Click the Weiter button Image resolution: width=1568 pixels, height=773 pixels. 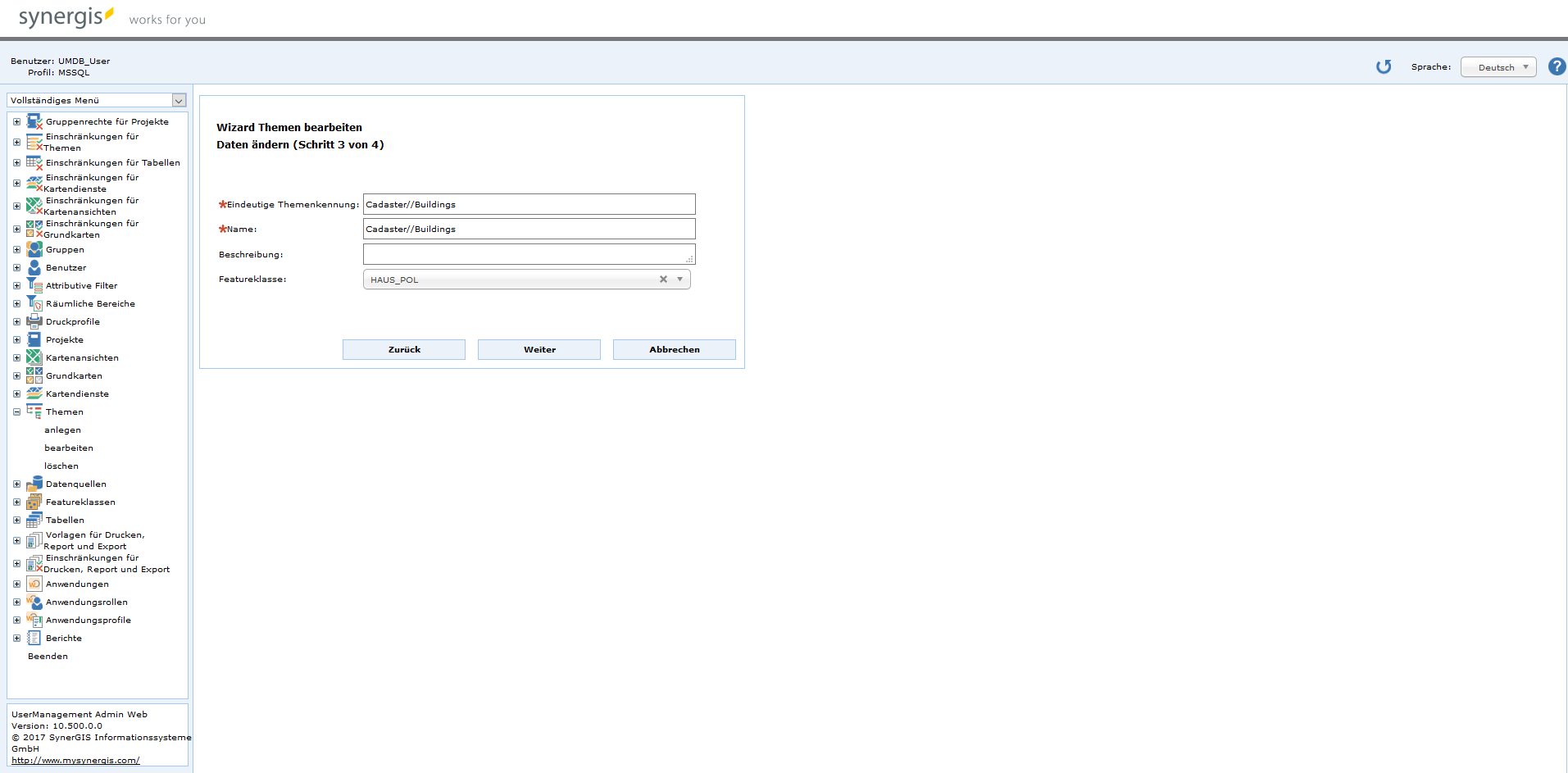(x=539, y=349)
